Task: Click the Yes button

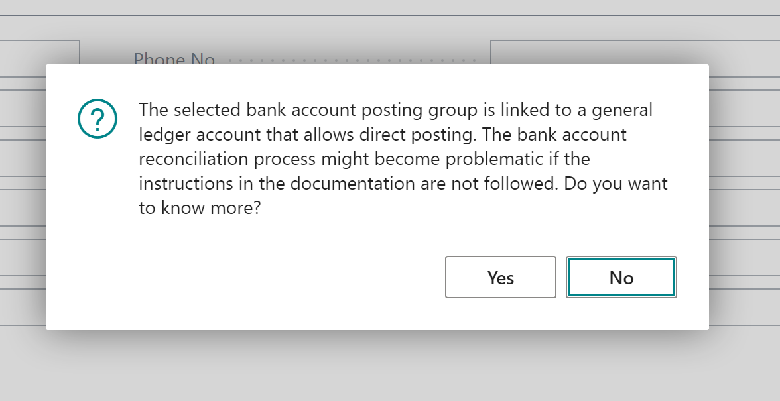Action: tap(500, 277)
